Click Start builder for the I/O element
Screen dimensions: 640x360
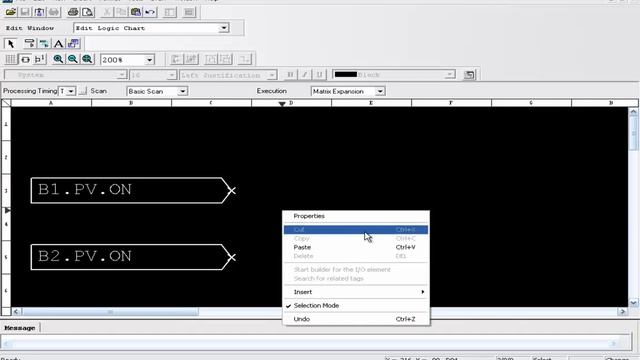point(356,270)
